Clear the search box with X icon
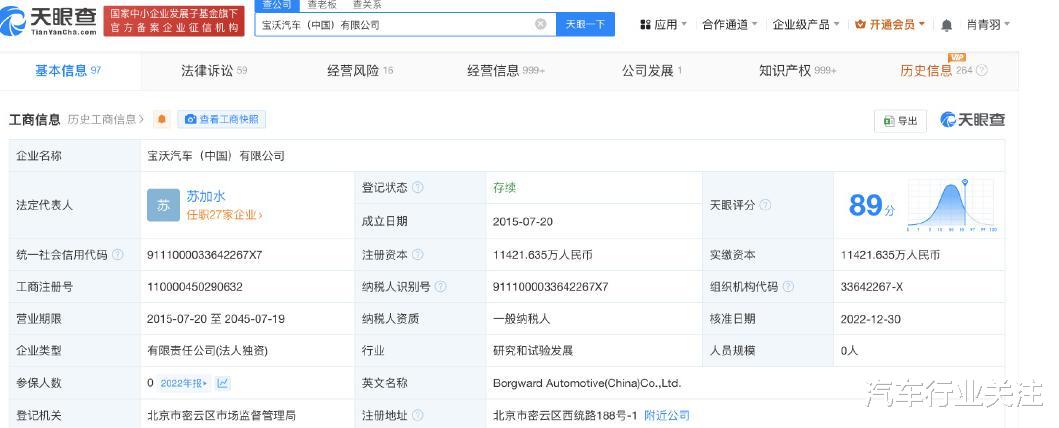The image size is (1059, 428). pyautogui.click(x=540, y=24)
